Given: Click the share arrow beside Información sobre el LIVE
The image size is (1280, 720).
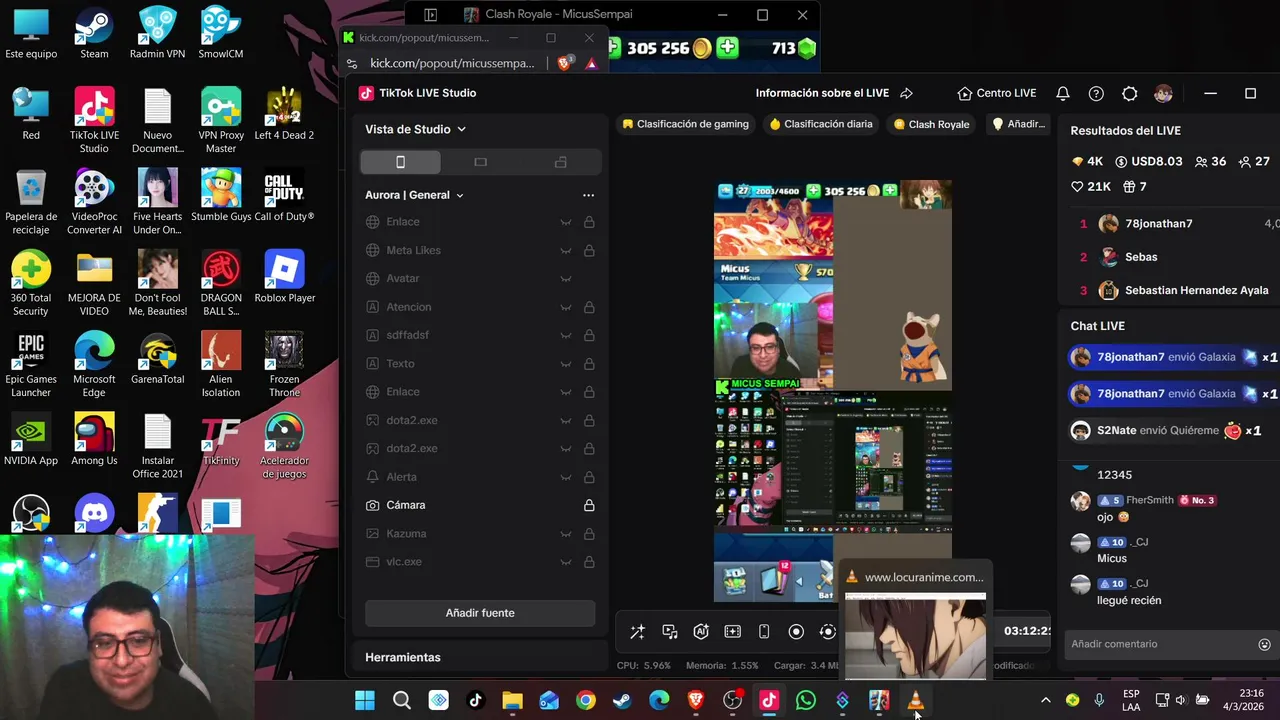Looking at the screenshot, I should 906,93.
